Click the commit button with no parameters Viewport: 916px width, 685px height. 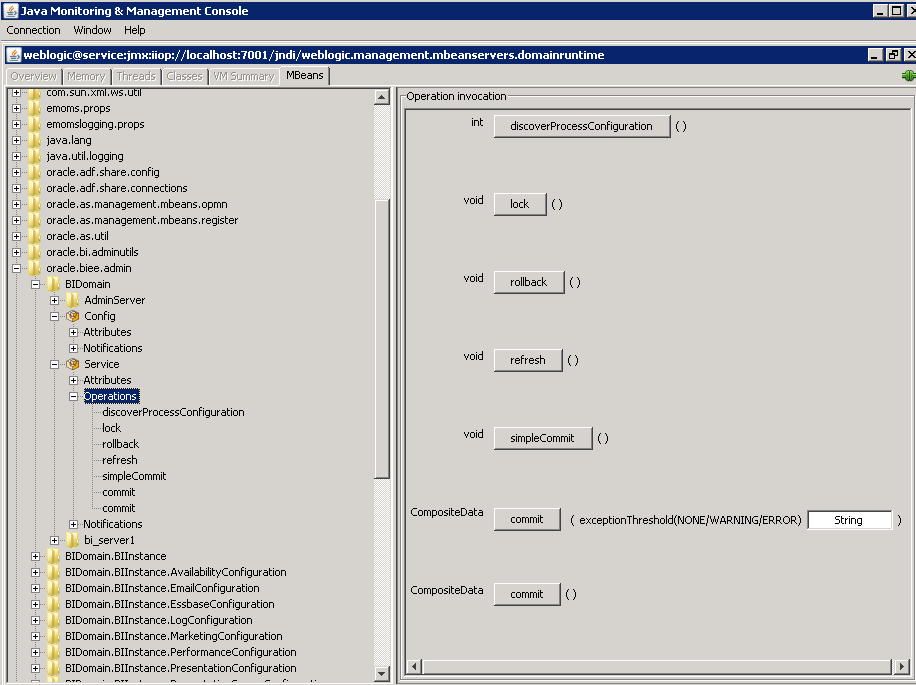[x=527, y=594]
